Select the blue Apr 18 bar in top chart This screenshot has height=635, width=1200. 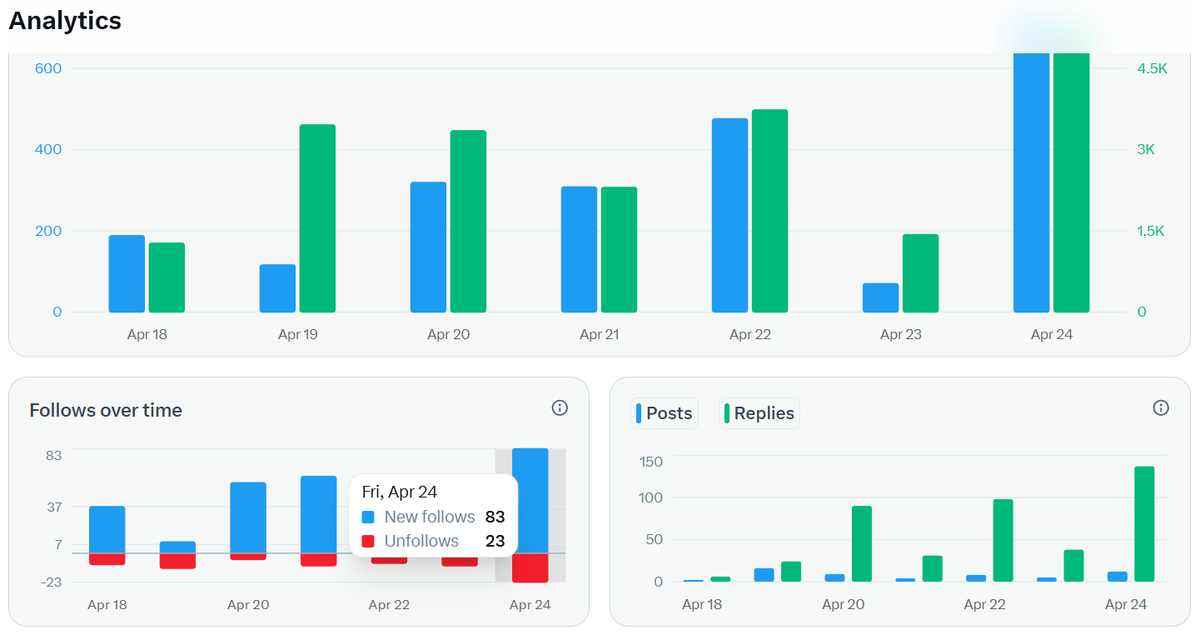(127, 273)
